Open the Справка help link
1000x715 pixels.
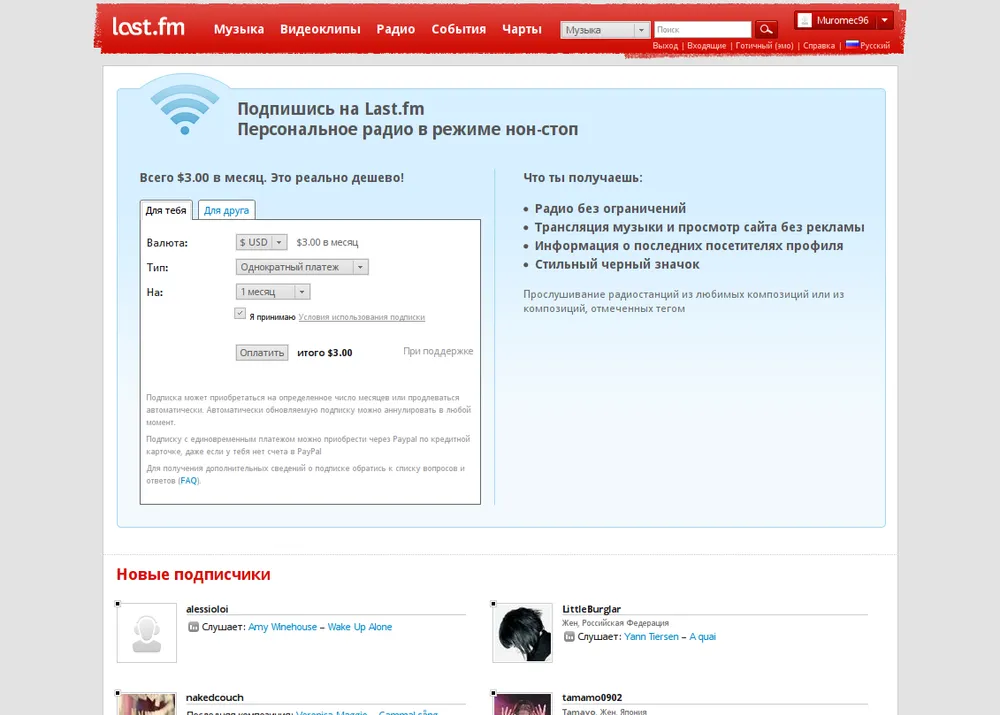pos(819,46)
